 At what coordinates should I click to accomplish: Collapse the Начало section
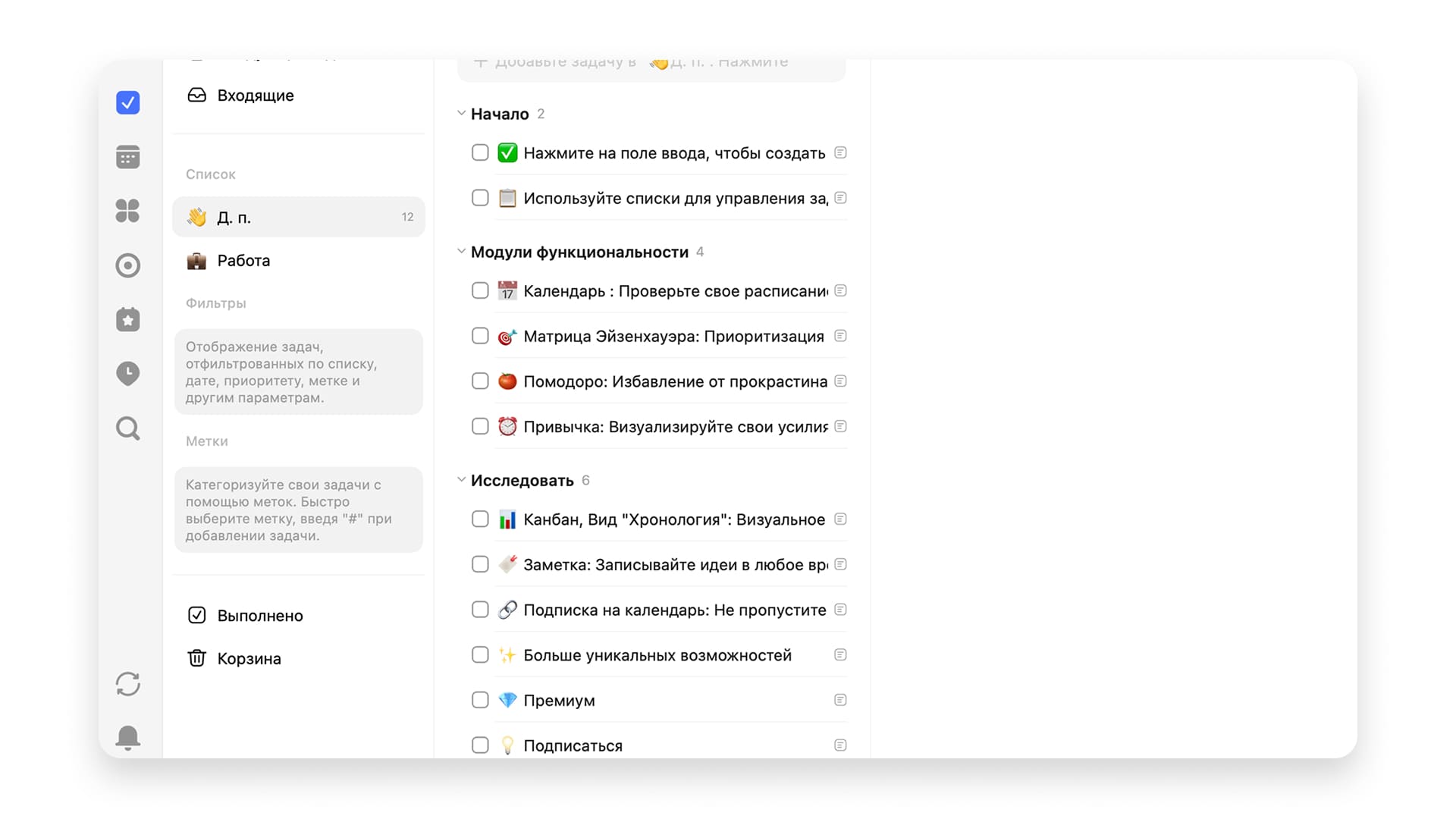coord(462,112)
